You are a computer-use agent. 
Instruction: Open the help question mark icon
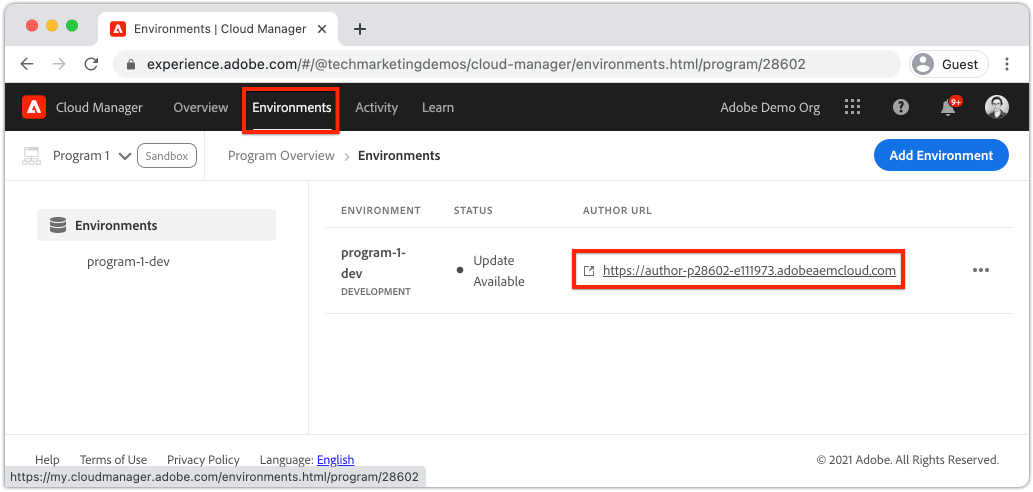[x=900, y=107]
